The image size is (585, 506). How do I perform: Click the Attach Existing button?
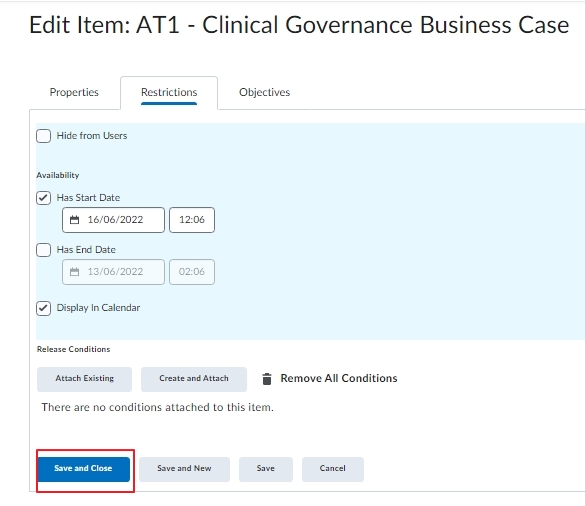tap(84, 379)
